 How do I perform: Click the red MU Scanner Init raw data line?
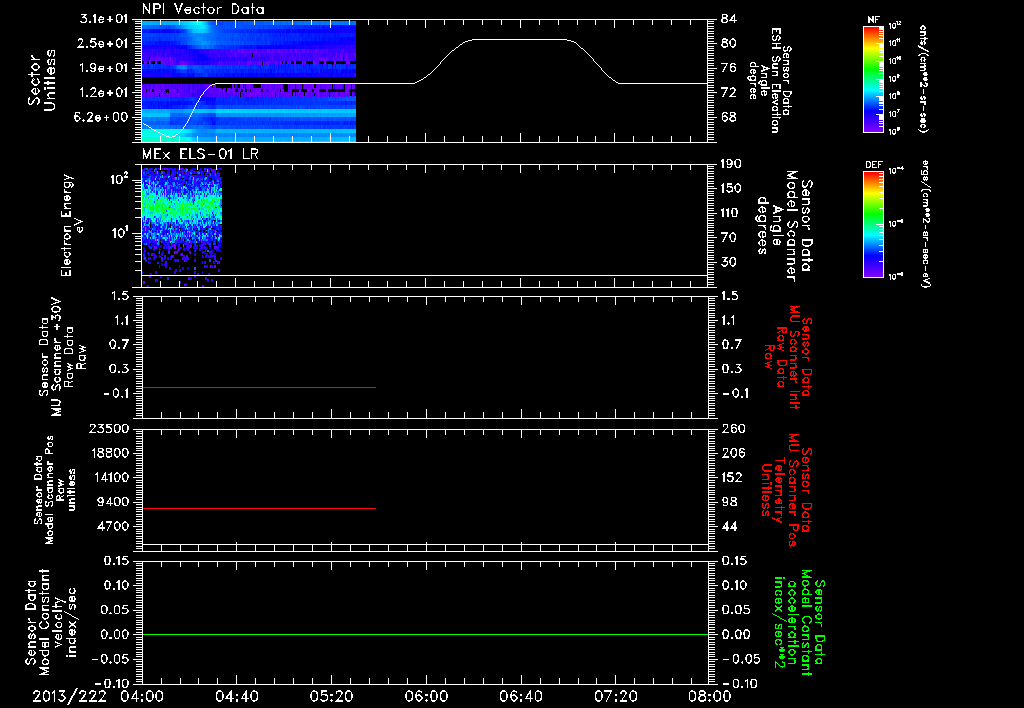(x=259, y=387)
